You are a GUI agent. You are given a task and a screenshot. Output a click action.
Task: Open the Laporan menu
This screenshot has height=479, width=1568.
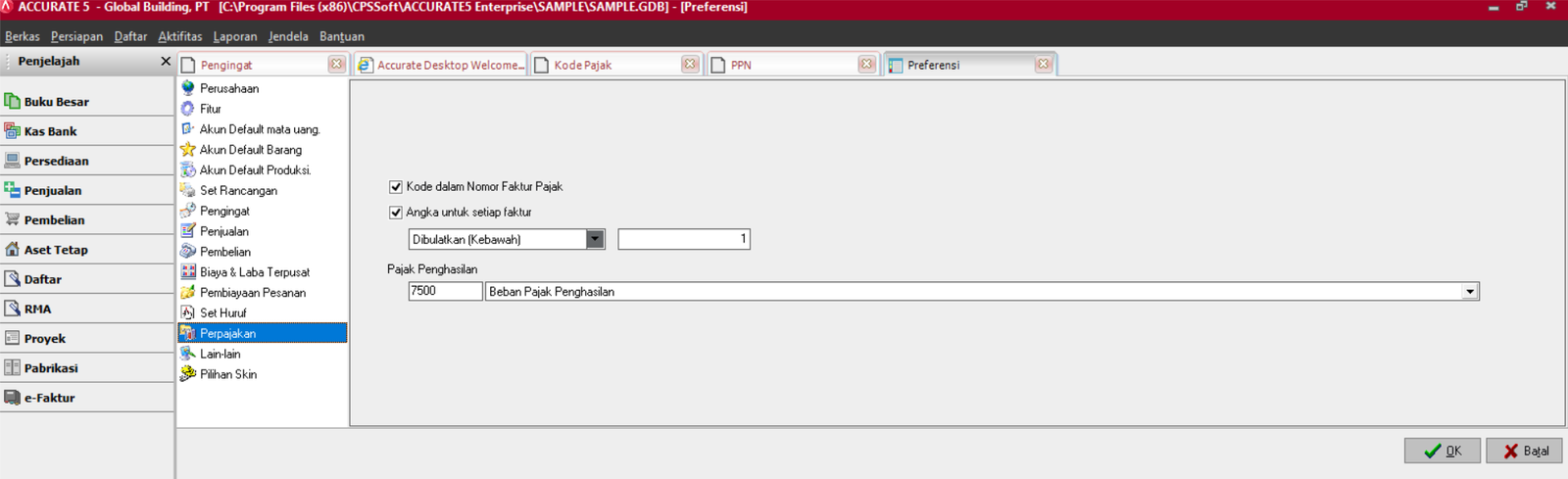tap(234, 36)
